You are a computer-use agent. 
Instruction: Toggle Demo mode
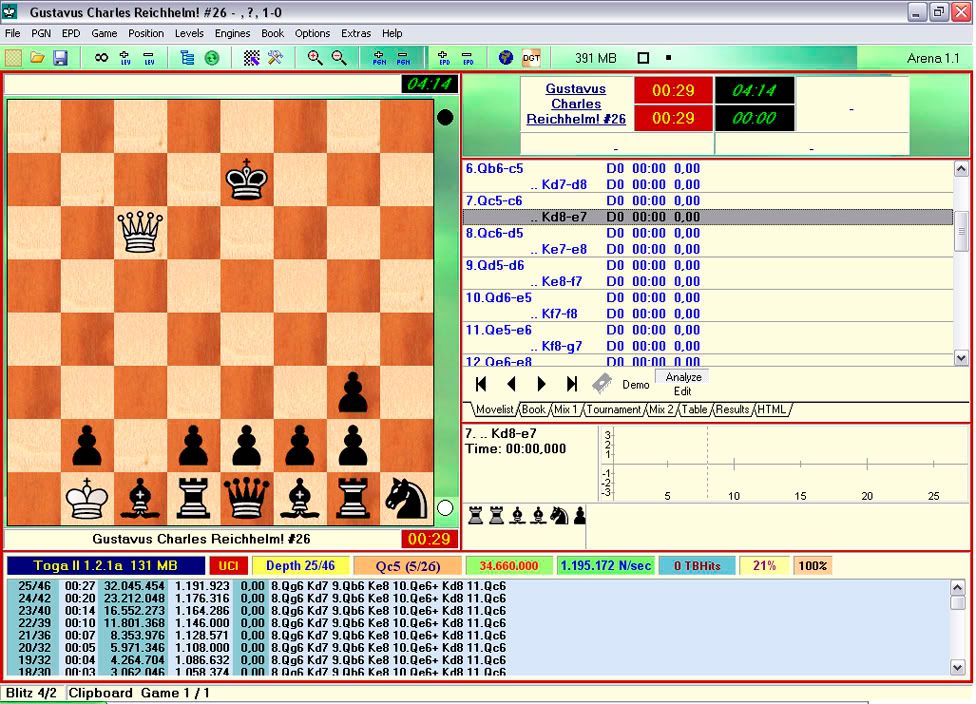pos(635,385)
